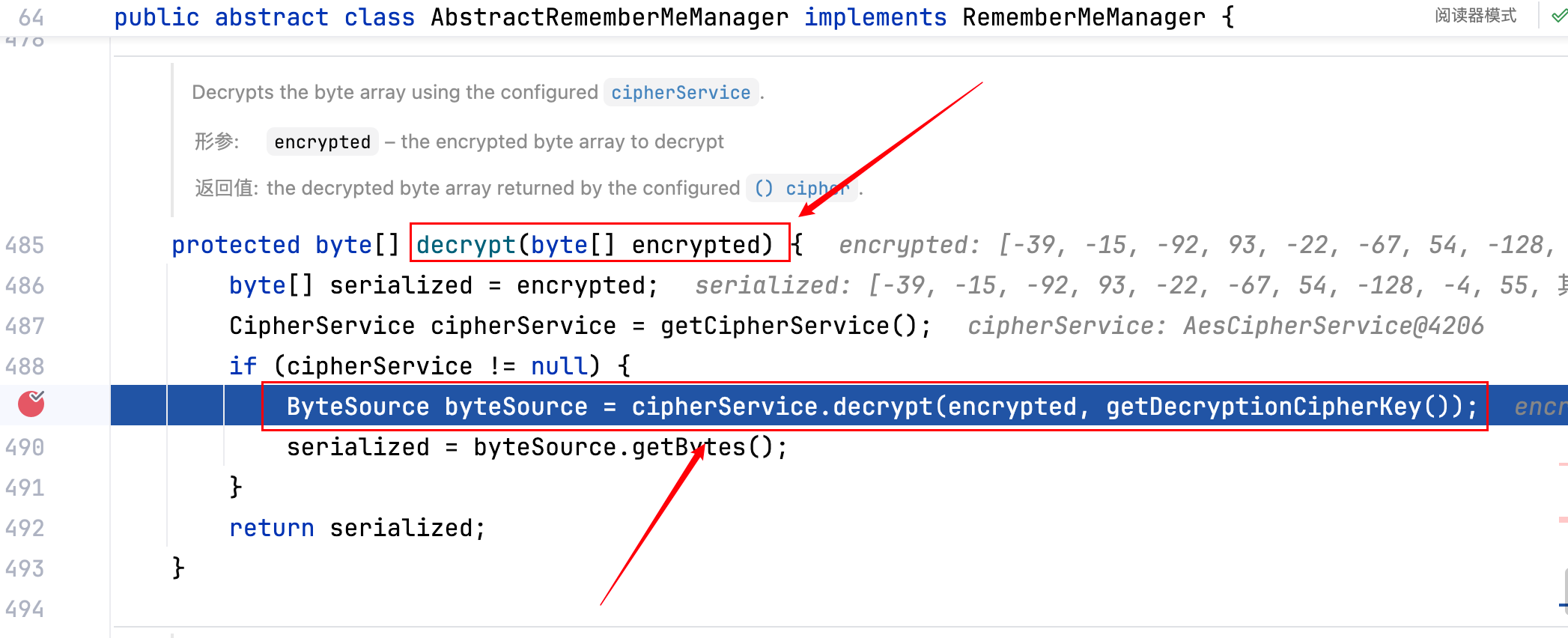Click the "() cipher" link in the return doc

click(801, 189)
